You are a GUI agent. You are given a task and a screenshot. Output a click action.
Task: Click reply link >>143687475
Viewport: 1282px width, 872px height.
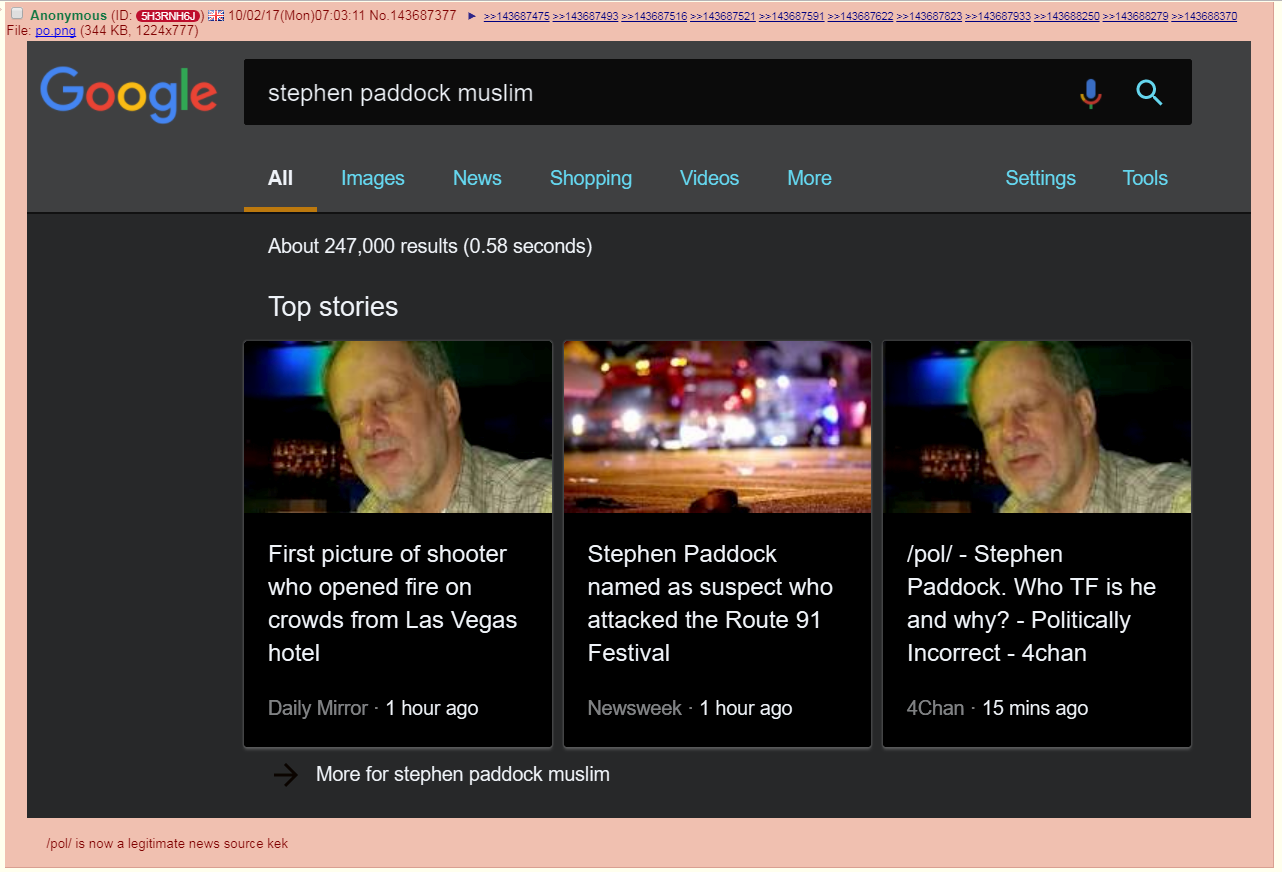coord(516,17)
